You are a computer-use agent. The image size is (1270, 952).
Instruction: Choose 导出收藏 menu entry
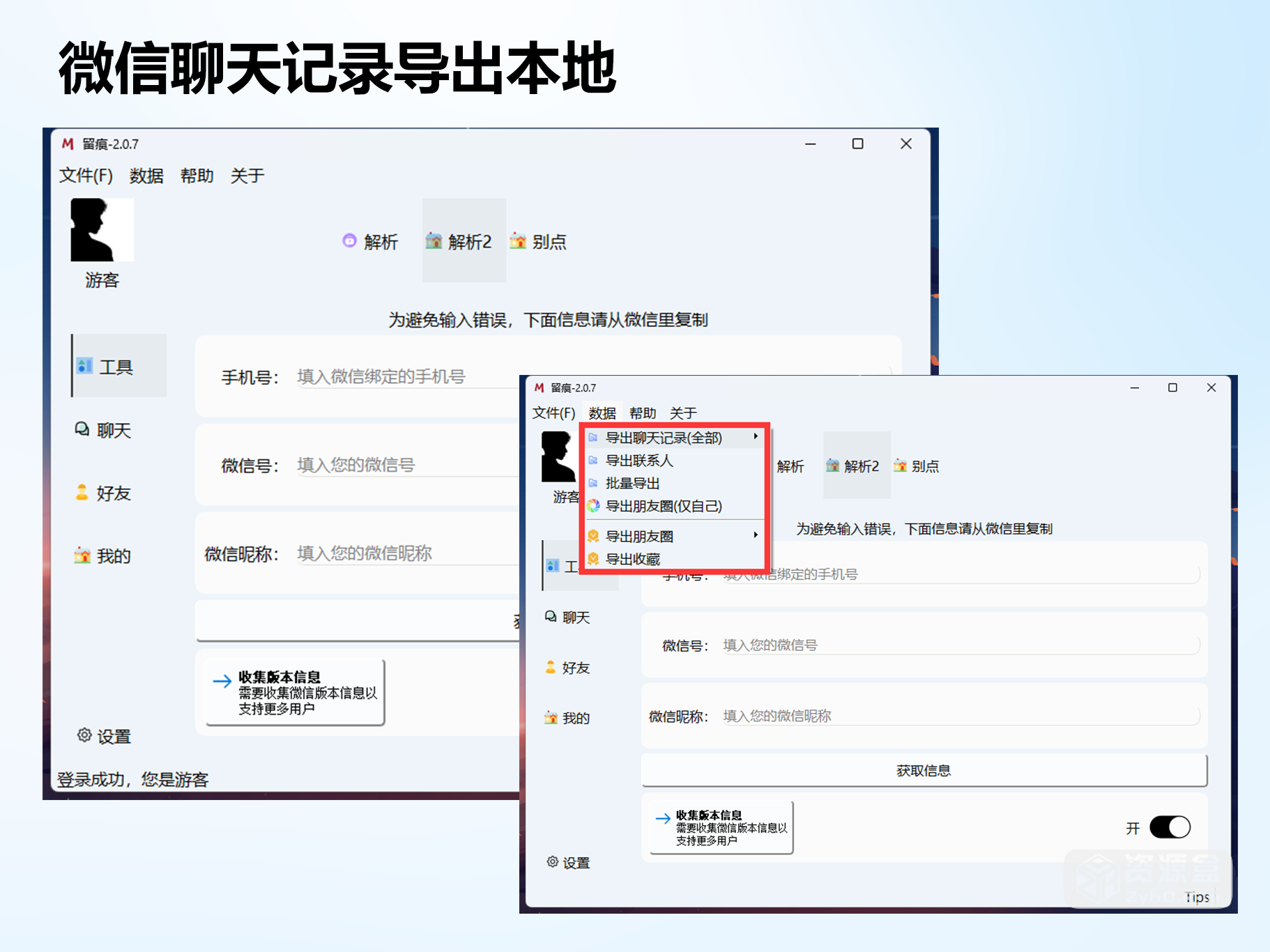674,559
